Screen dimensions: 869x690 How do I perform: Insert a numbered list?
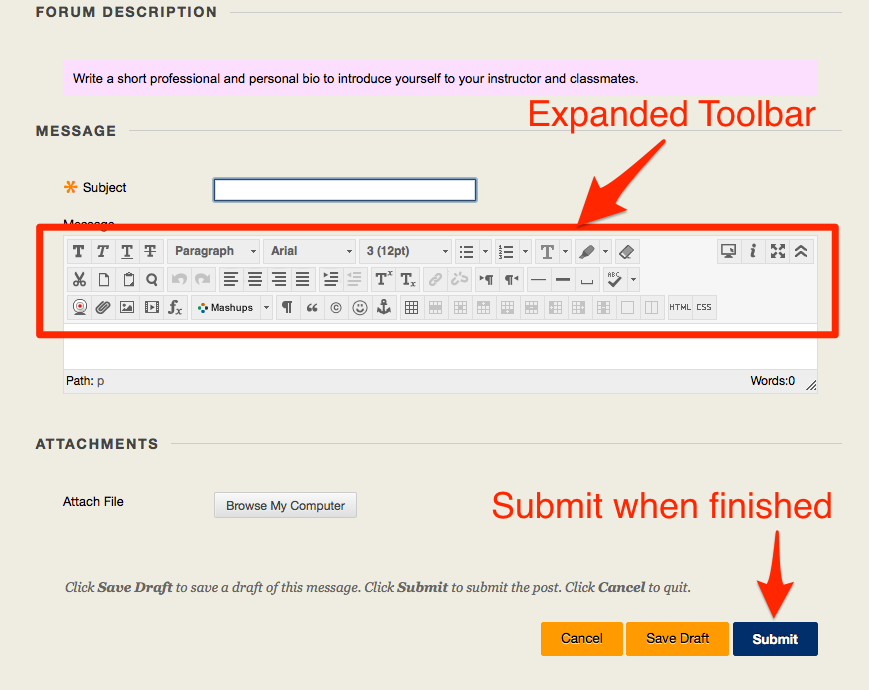pos(507,252)
